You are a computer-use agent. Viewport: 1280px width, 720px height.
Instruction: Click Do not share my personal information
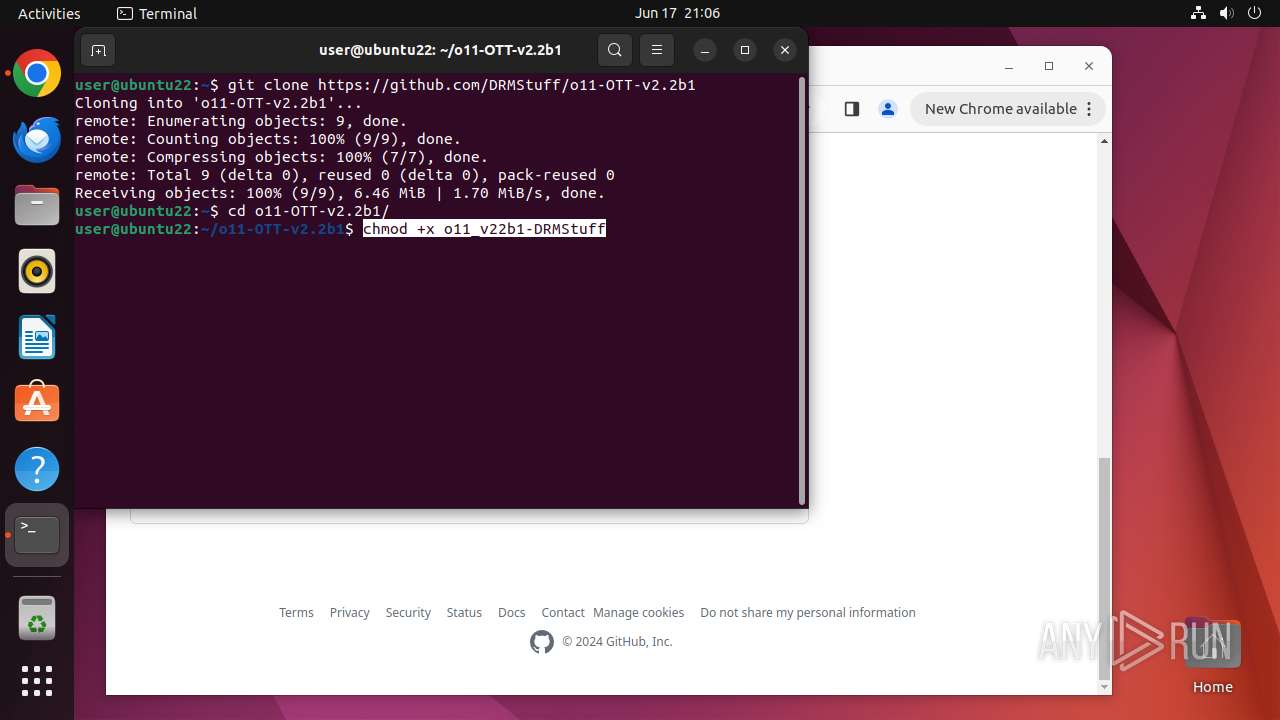click(x=808, y=612)
